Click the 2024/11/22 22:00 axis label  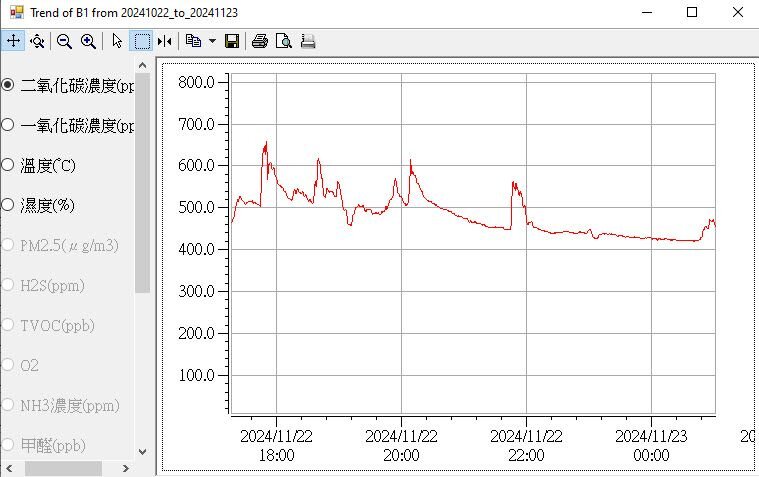pos(526,446)
